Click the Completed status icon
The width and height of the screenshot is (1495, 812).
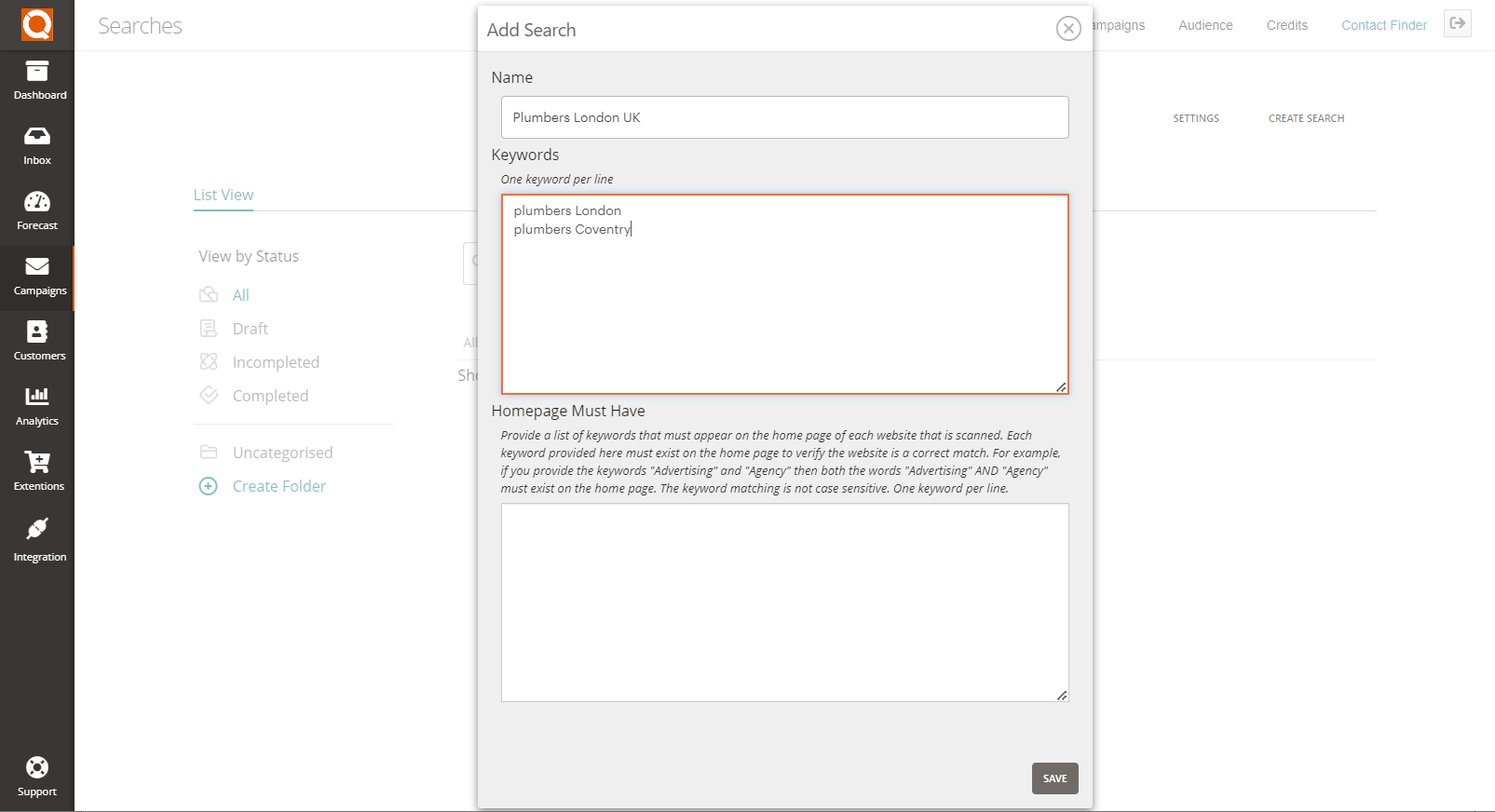pos(209,396)
